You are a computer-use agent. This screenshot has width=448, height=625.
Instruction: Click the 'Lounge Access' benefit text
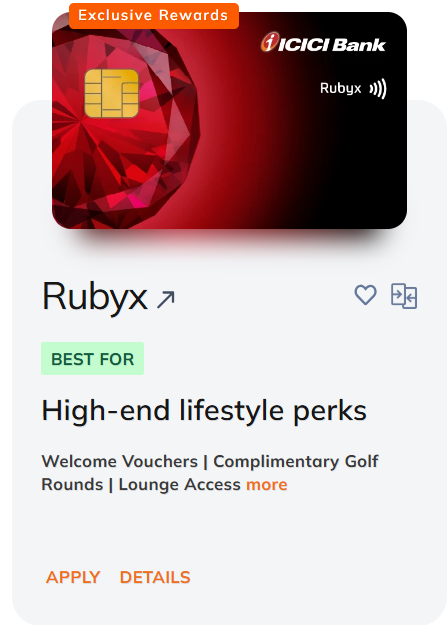(x=179, y=485)
